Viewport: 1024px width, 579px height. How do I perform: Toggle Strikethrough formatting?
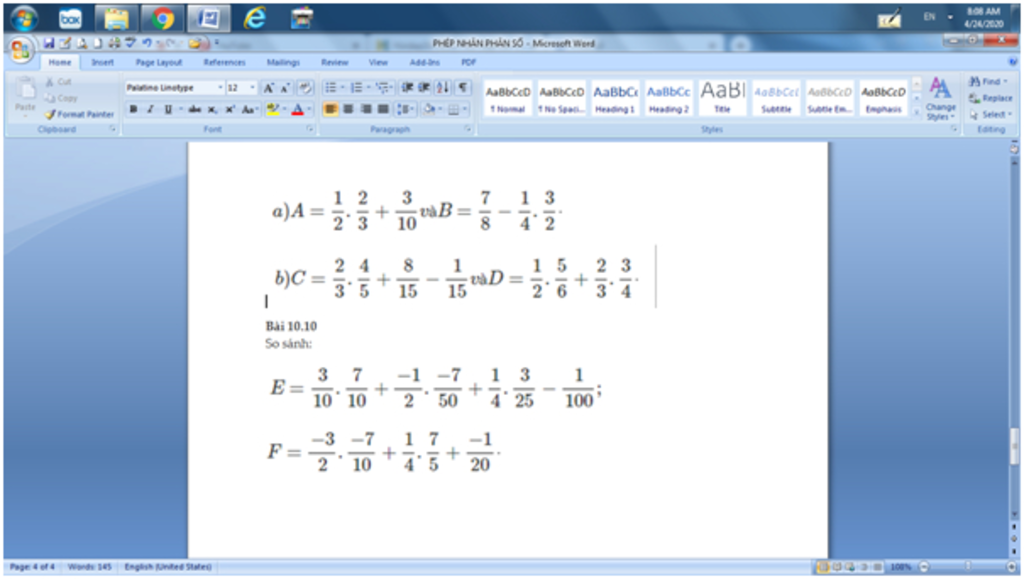[195, 109]
